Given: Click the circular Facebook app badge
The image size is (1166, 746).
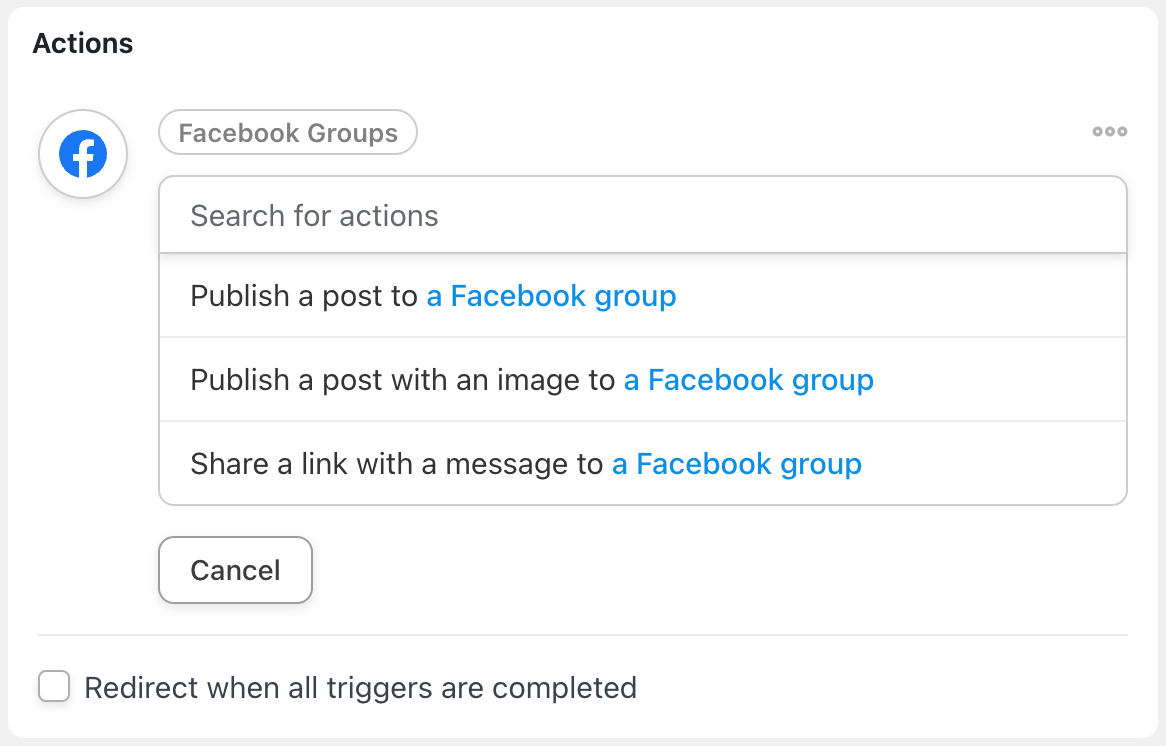Looking at the screenshot, I should (x=83, y=154).
